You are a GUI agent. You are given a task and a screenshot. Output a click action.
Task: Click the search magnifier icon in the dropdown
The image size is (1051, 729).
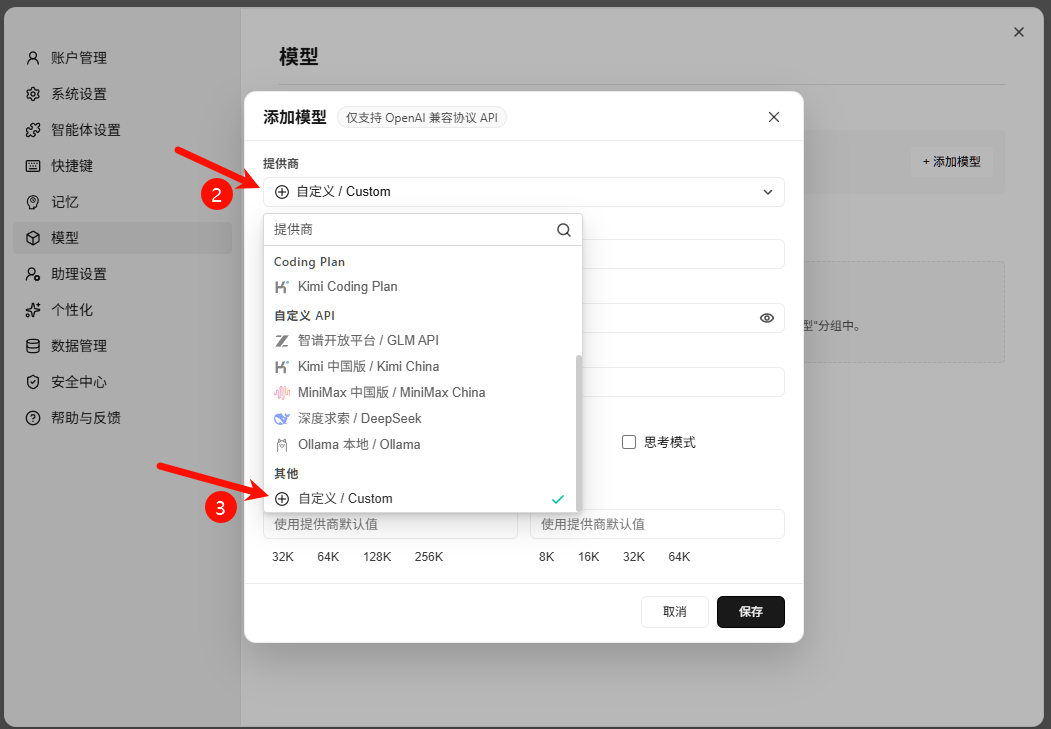pyautogui.click(x=564, y=230)
